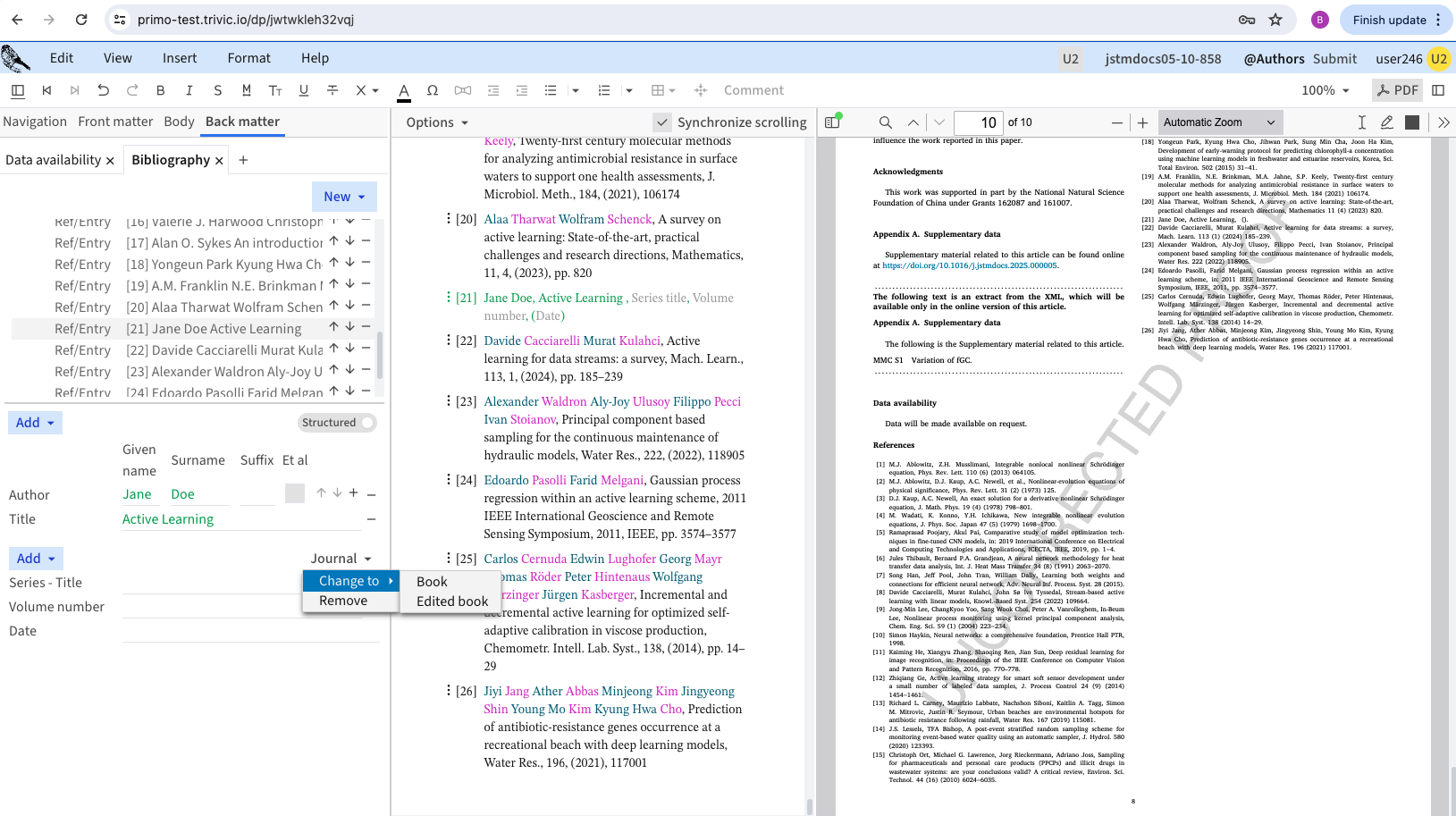Image resolution: width=1456 pixels, height=816 pixels.
Task: Choose Edited book from submenu
Action: coord(452,601)
